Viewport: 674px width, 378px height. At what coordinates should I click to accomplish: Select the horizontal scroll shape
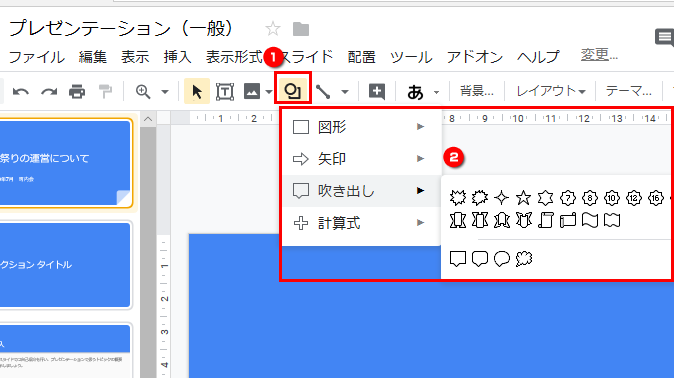568,220
